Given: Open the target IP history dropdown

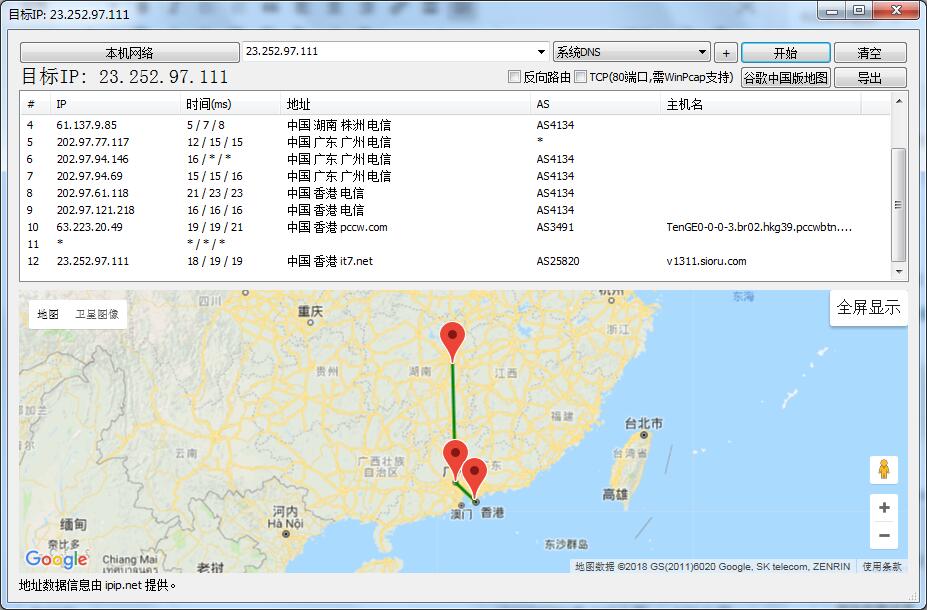Looking at the screenshot, I should (x=391, y=51).
